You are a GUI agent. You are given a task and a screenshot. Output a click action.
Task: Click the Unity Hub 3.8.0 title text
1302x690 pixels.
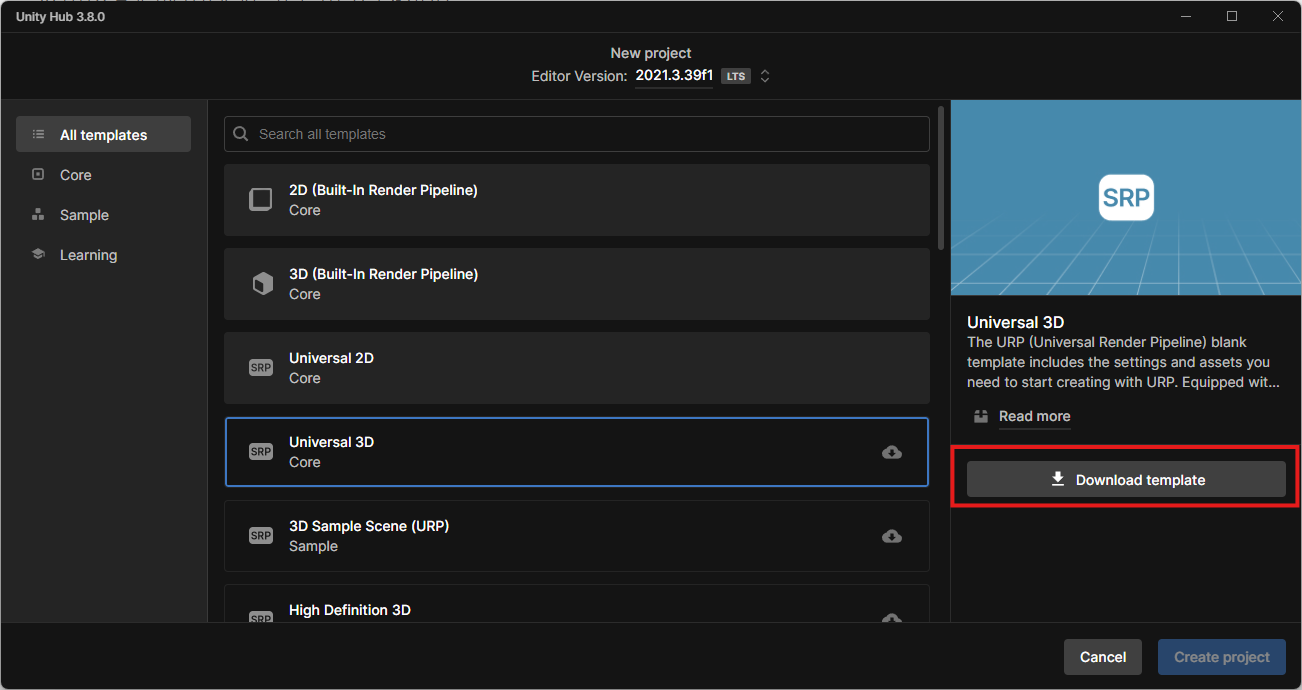pyautogui.click(x=58, y=17)
